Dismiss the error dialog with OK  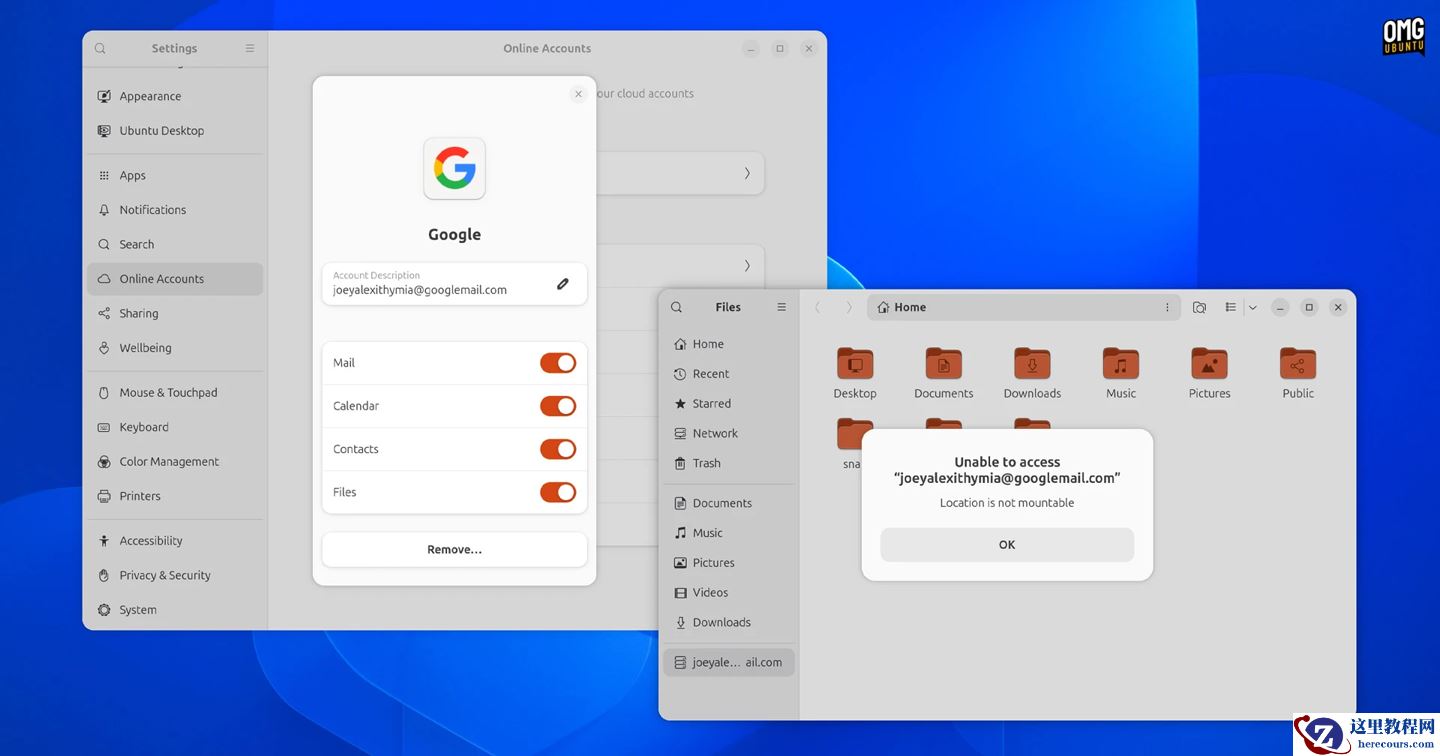pyautogui.click(x=1006, y=544)
